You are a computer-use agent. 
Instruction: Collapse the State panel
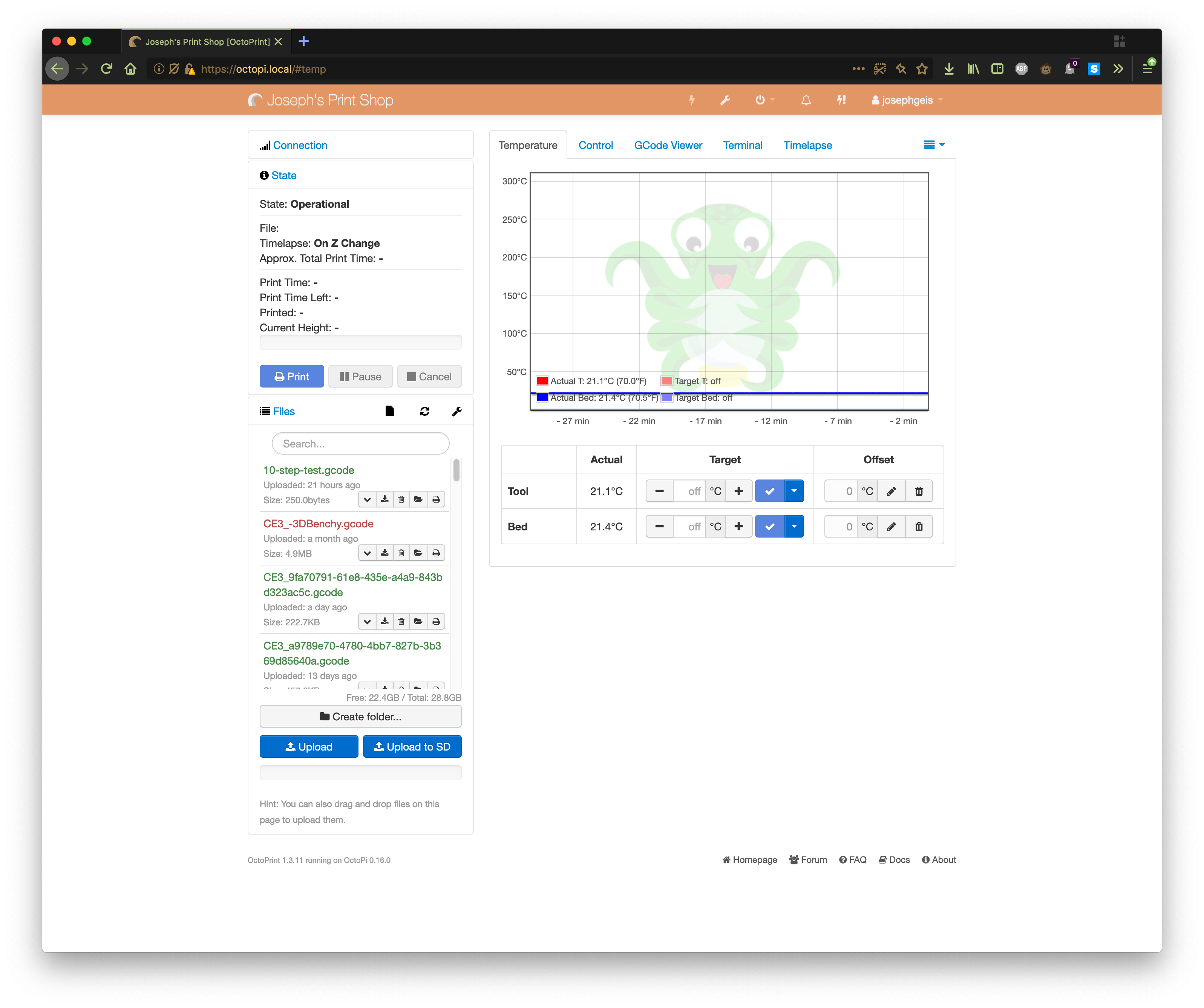[x=284, y=175]
